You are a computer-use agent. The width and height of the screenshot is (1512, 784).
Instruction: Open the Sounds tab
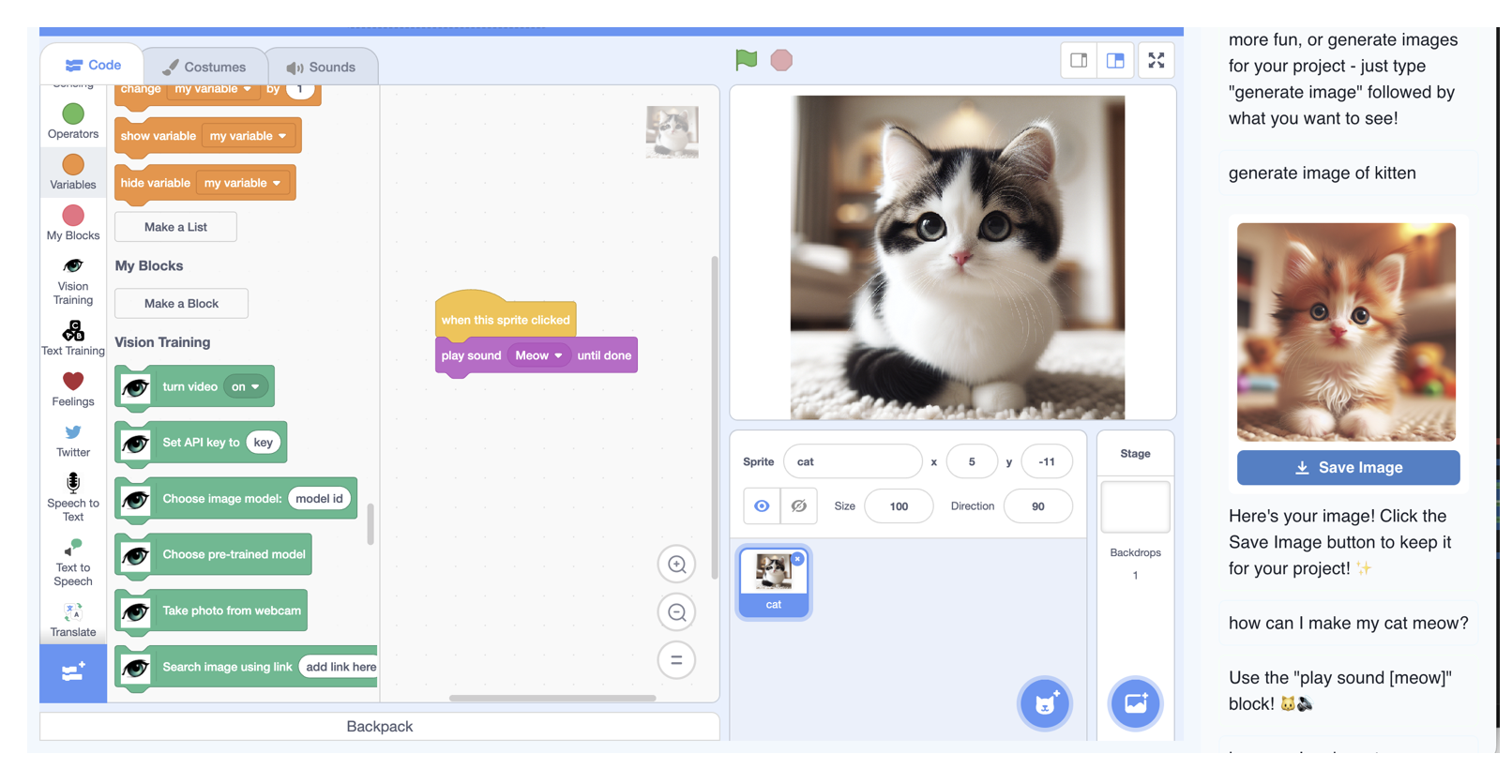click(322, 67)
